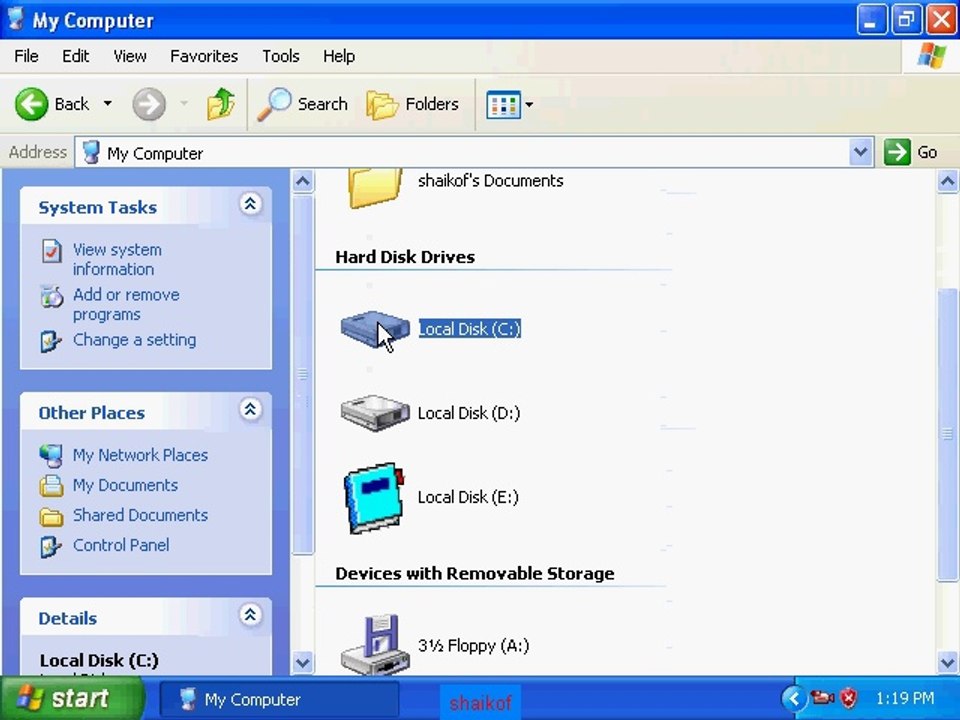Click the Add or remove programs icon
The width and height of the screenshot is (960, 720).
pyautogui.click(x=51, y=296)
